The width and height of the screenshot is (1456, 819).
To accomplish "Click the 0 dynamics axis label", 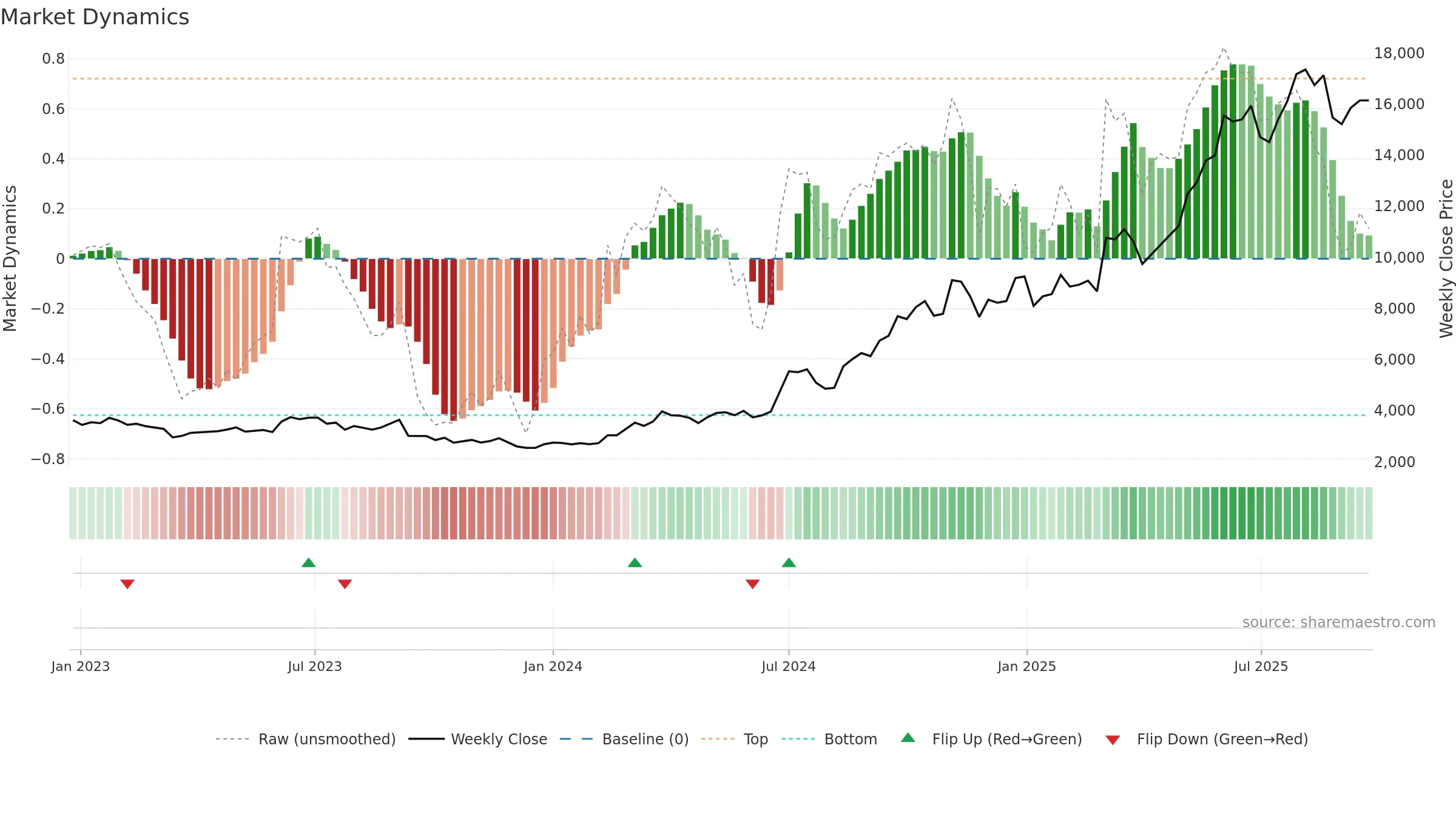I will point(60,259).
